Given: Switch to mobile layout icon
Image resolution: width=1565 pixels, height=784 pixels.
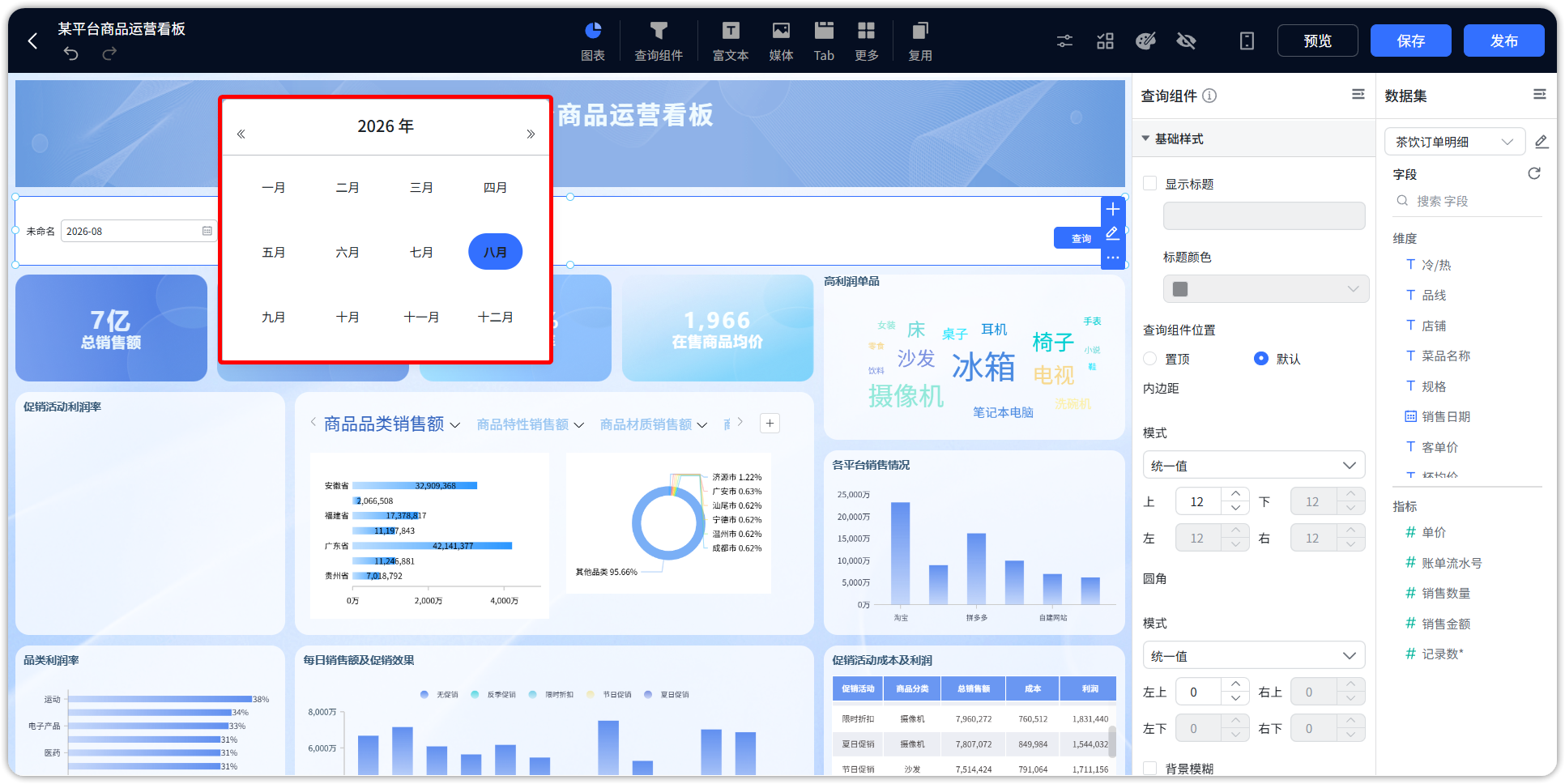Looking at the screenshot, I should 1247,40.
